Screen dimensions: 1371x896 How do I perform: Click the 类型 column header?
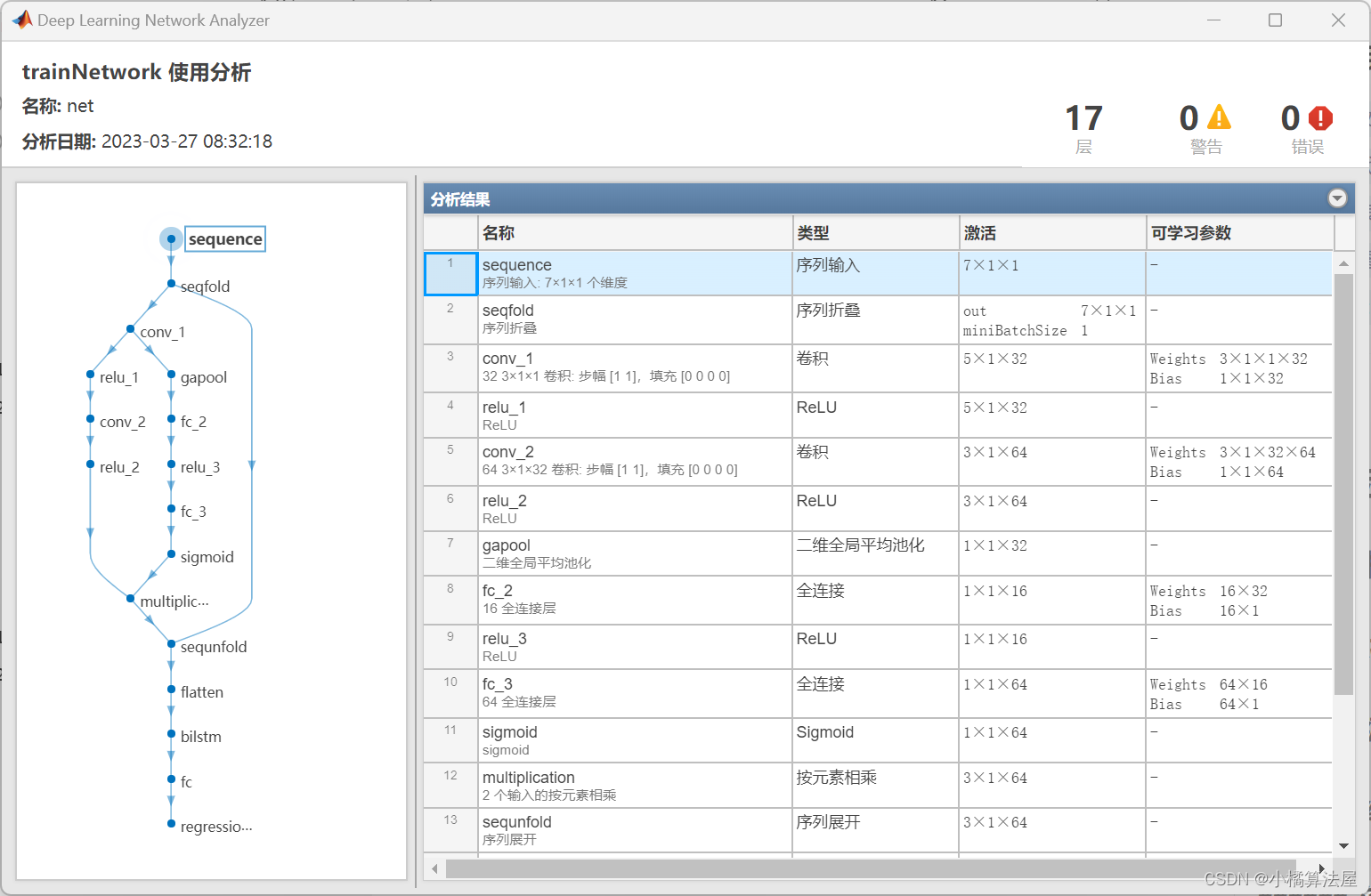click(875, 233)
